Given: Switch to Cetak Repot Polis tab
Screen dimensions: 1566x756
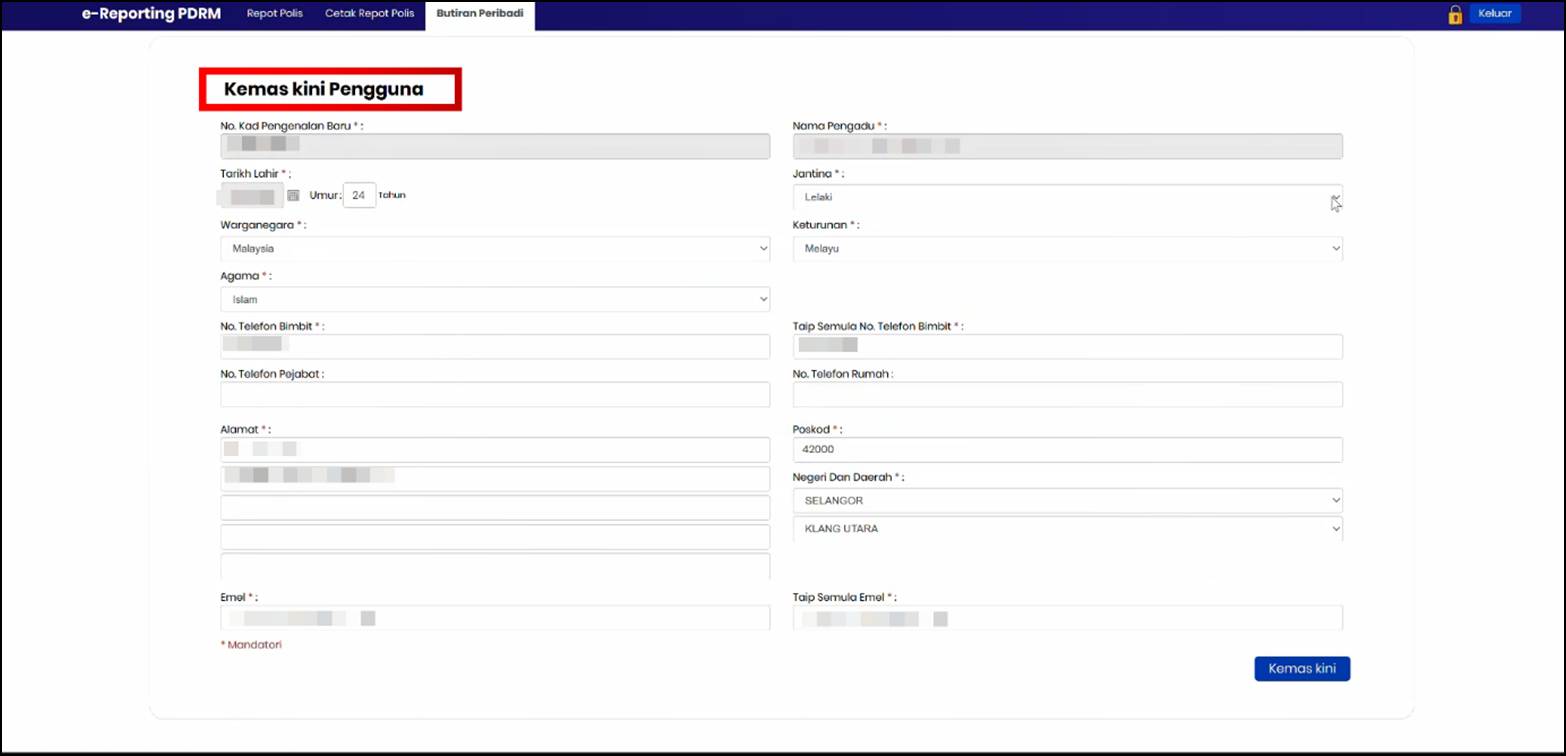Looking at the screenshot, I should (x=370, y=14).
